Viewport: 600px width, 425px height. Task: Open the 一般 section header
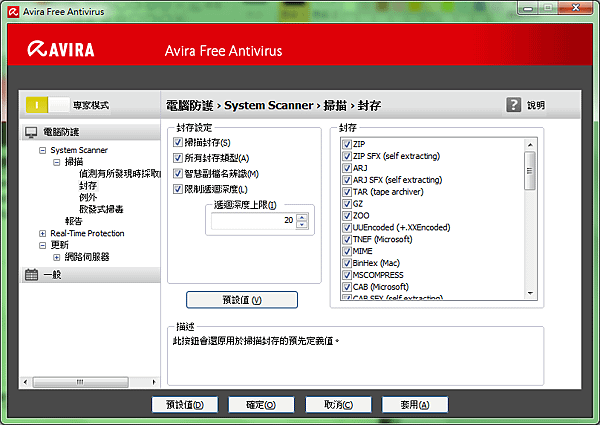(x=90, y=275)
